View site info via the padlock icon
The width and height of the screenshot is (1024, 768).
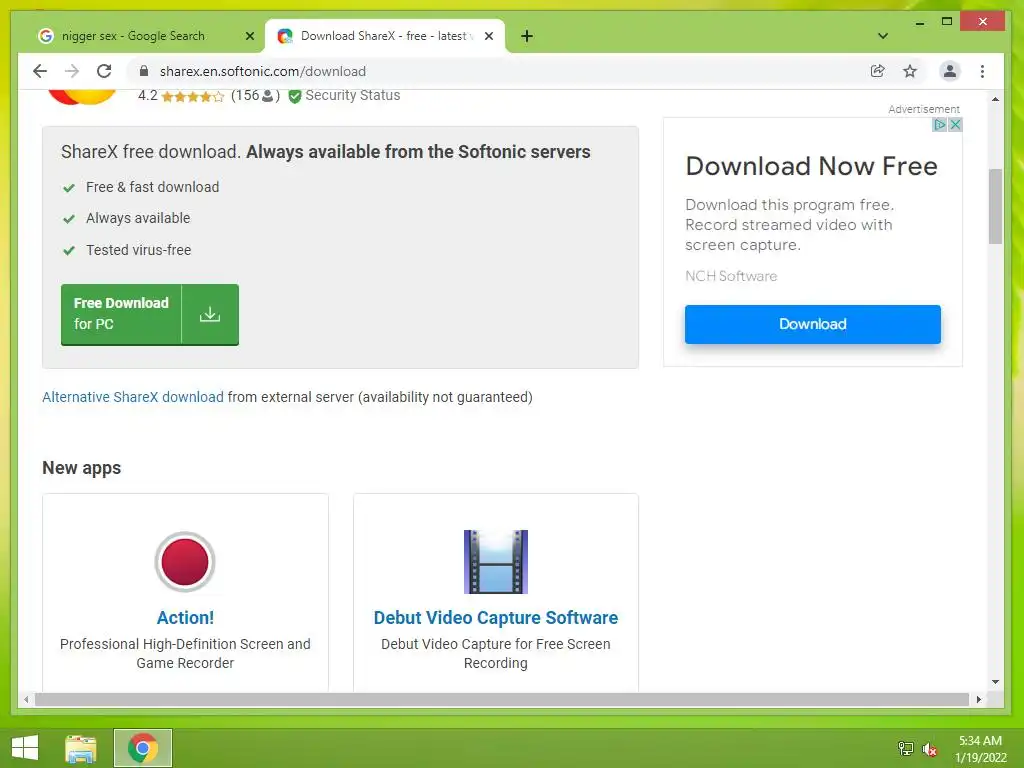tap(144, 71)
